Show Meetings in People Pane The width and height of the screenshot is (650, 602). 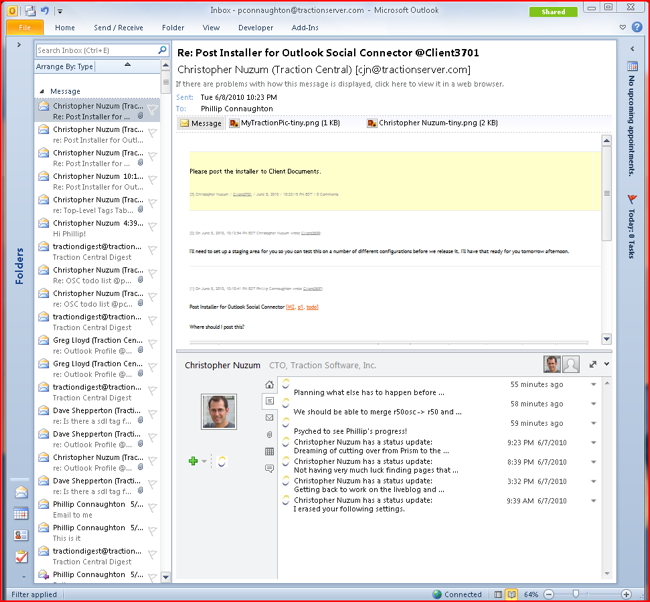[269, 452]
